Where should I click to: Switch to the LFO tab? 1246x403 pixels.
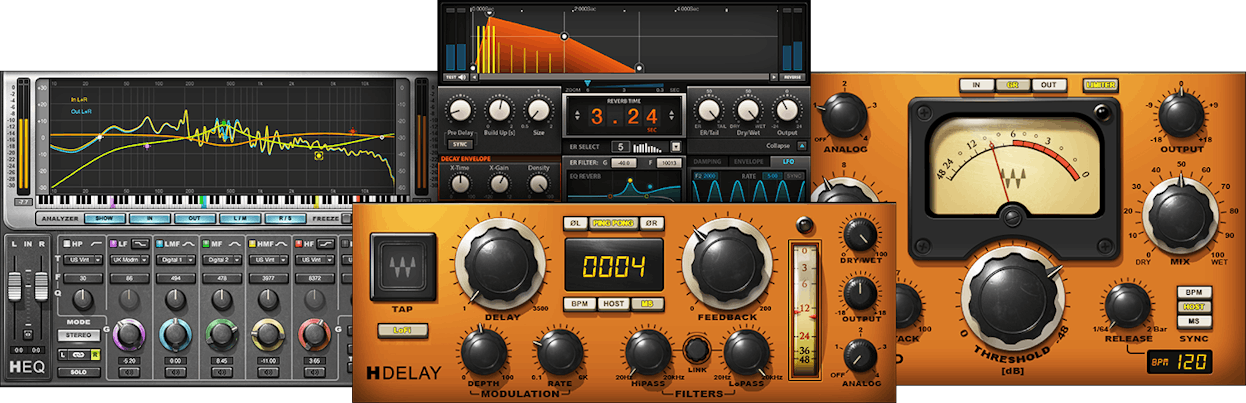tap(788, 161)
